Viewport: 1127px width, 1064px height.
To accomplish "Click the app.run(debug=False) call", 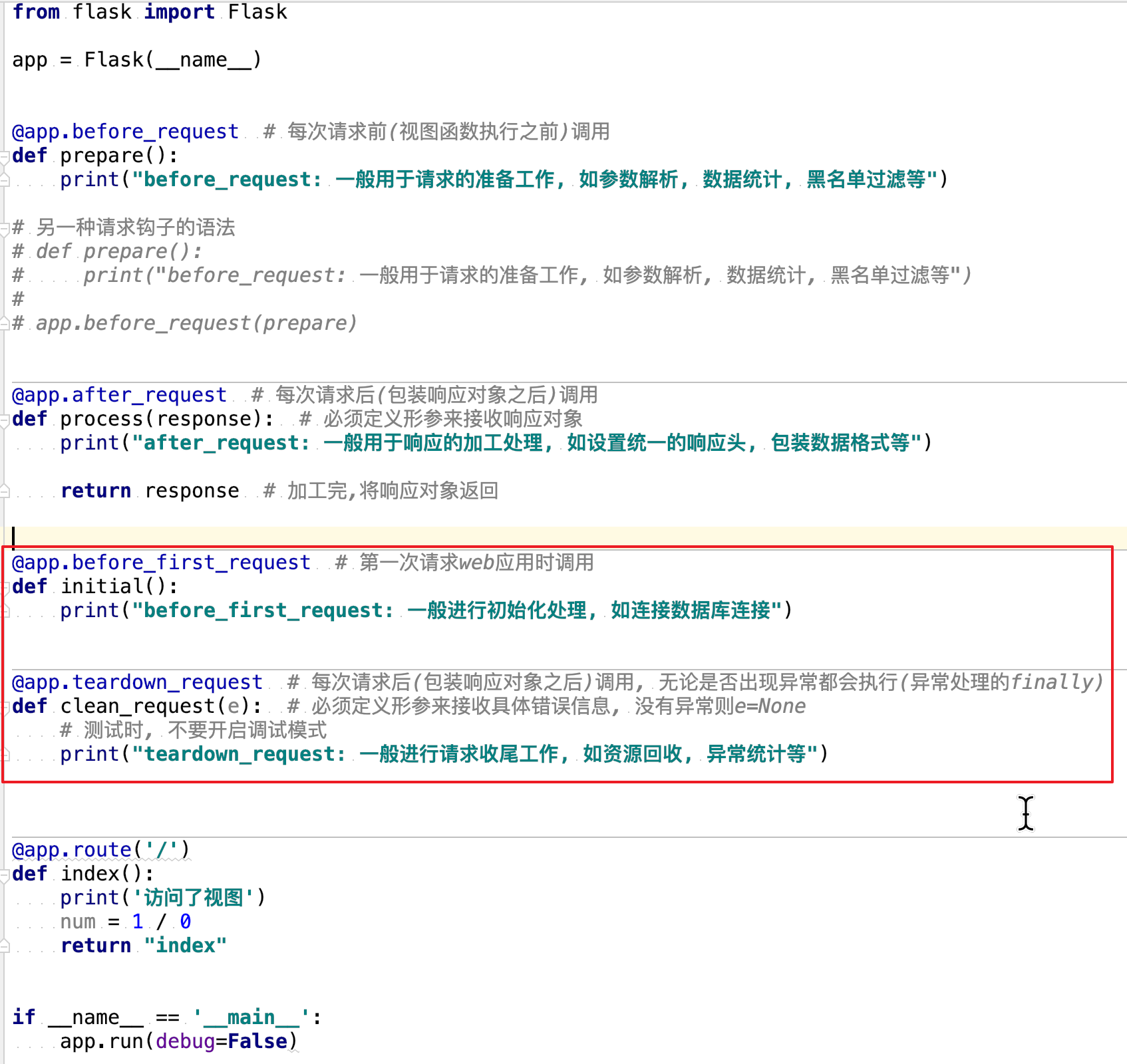I will [179, 1041].
